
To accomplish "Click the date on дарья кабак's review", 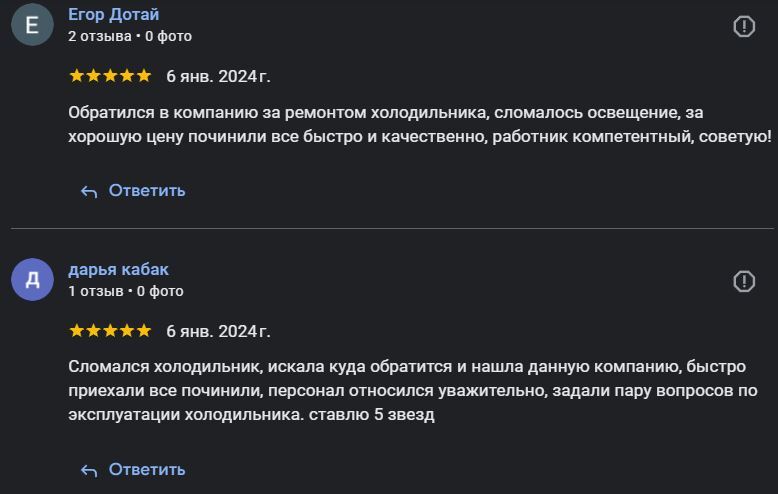I will tap(218, 331).
